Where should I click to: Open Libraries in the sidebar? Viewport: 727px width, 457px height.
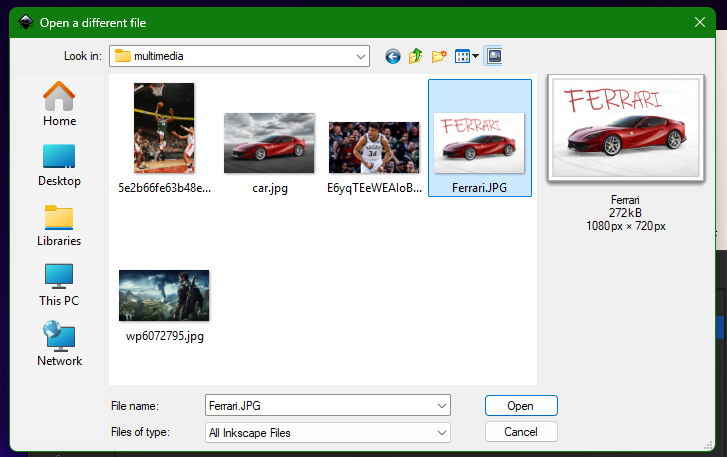point(59,226)
